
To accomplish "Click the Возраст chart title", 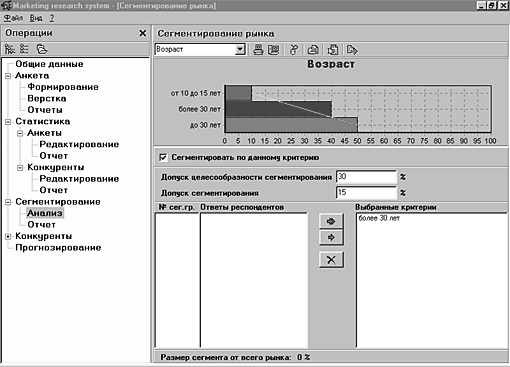I will [x=331, y=64].
